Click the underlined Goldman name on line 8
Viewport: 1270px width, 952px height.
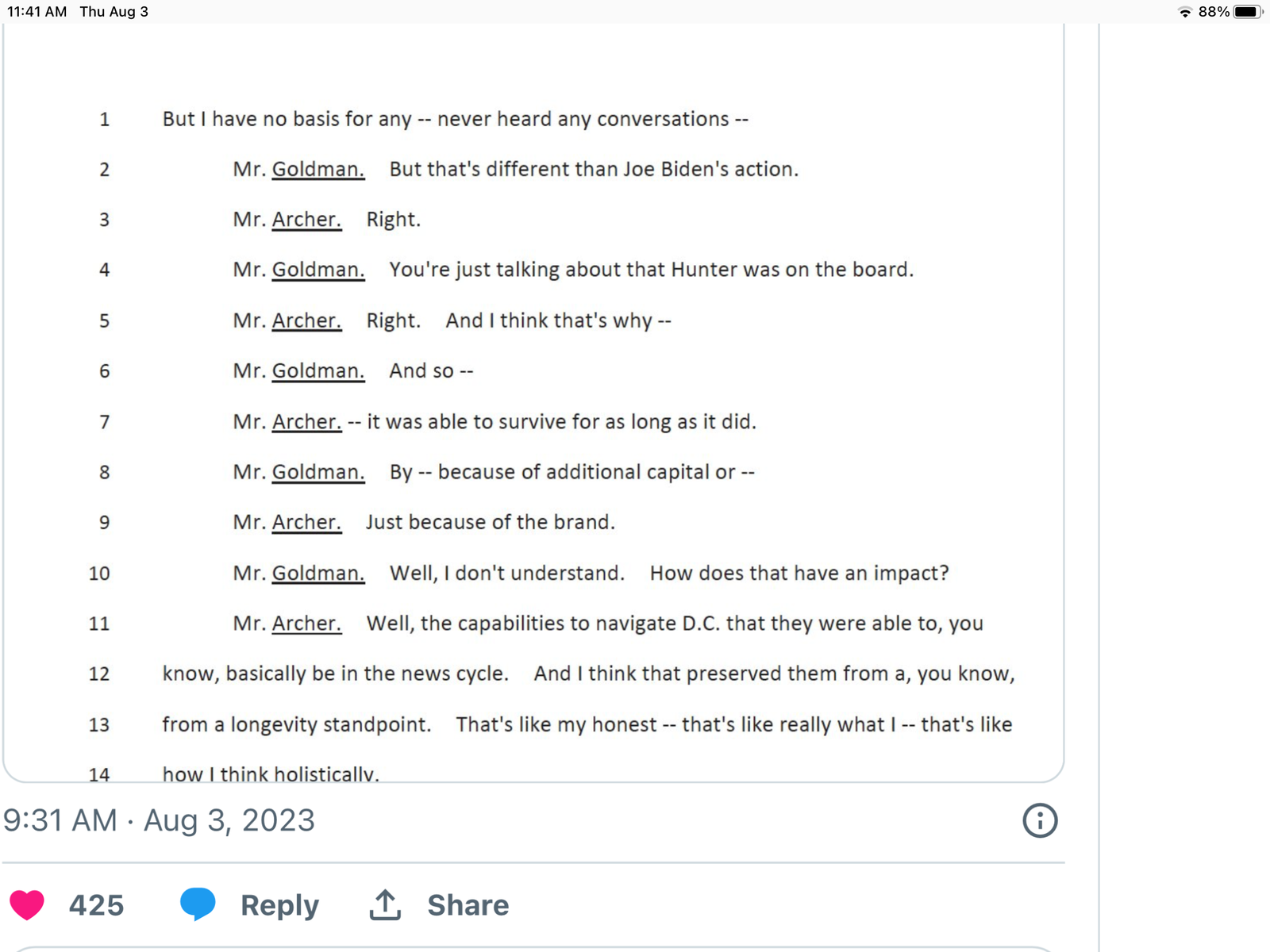point(318,473)
